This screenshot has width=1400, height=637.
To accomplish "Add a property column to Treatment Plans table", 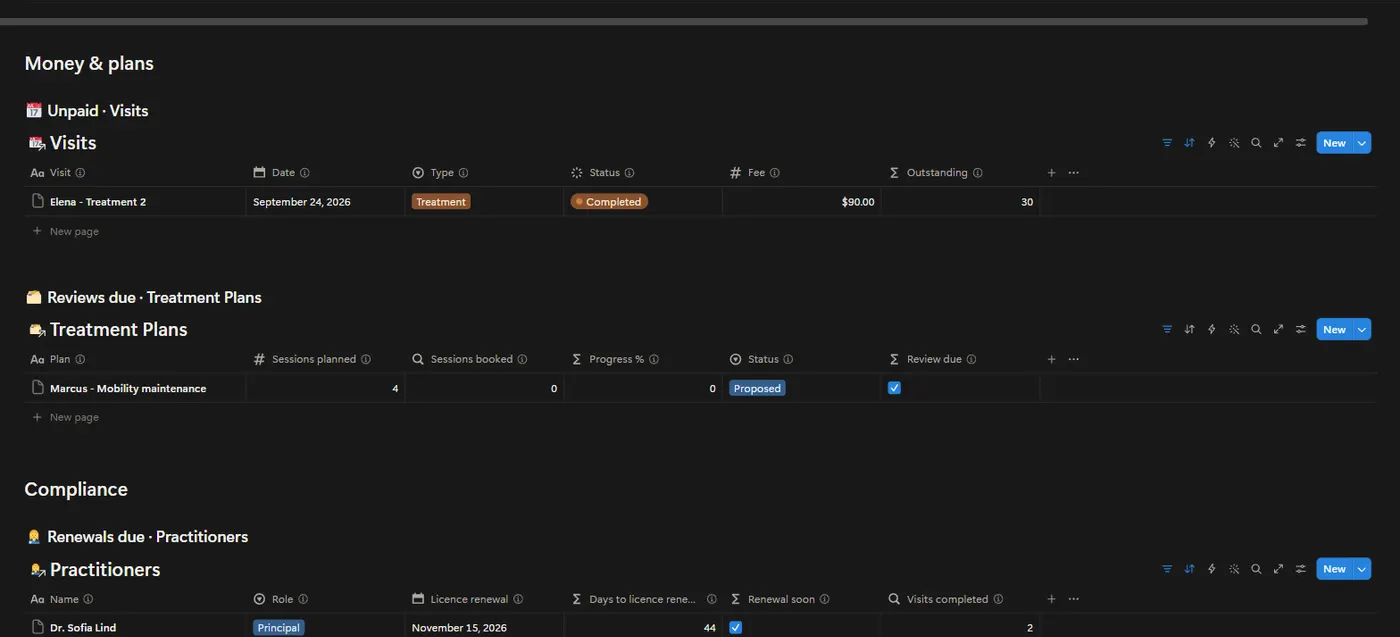I will pos(1051,359).
